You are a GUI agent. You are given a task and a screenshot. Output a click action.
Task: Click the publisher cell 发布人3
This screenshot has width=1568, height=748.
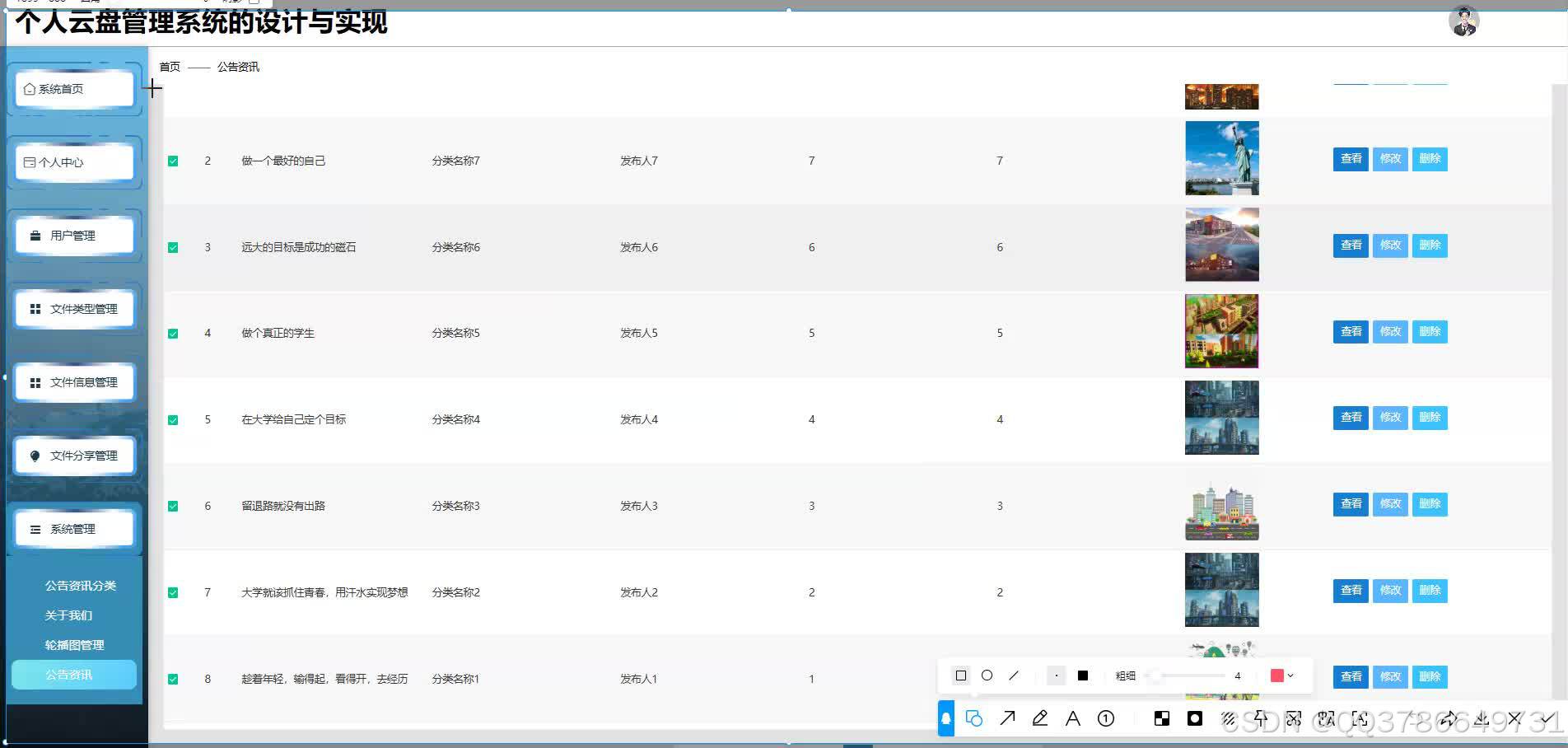click(x=639, y=506)
